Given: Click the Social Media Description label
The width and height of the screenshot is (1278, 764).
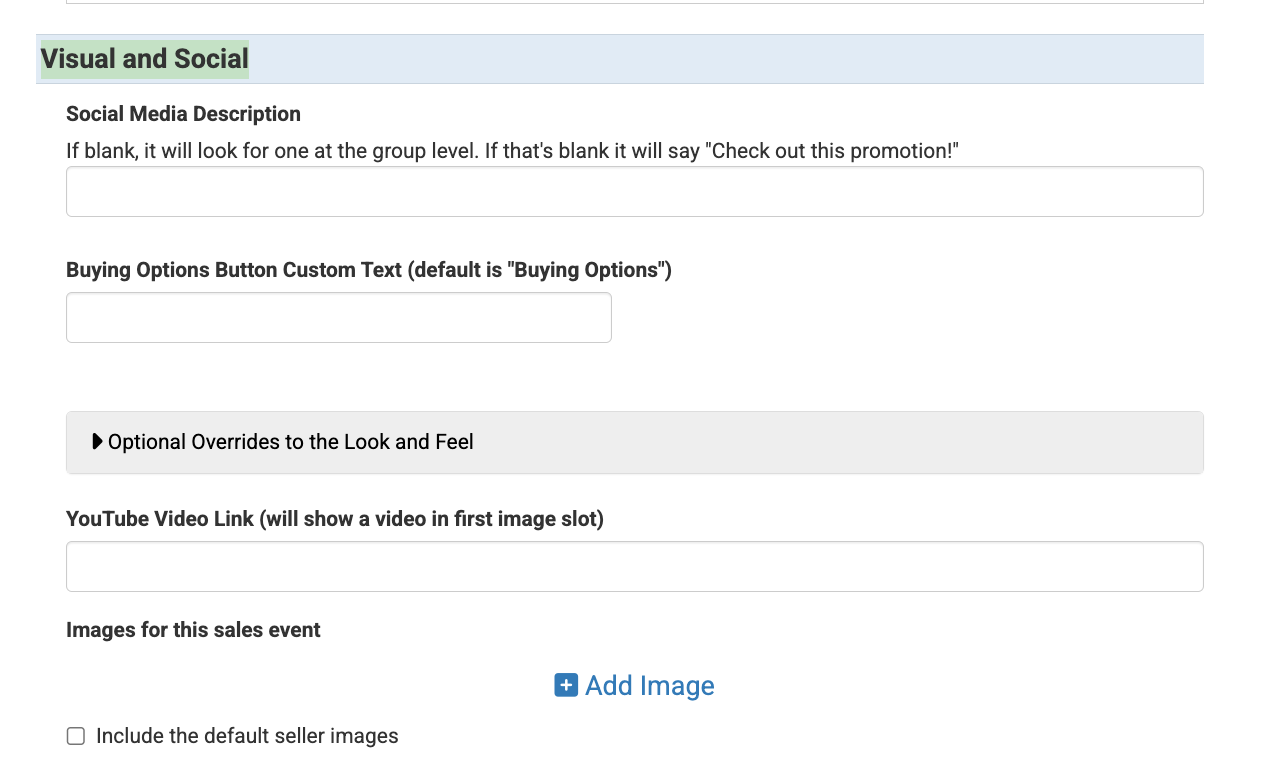Looking at the screenshot, I should pyautogui.click(x=183, y=114).
